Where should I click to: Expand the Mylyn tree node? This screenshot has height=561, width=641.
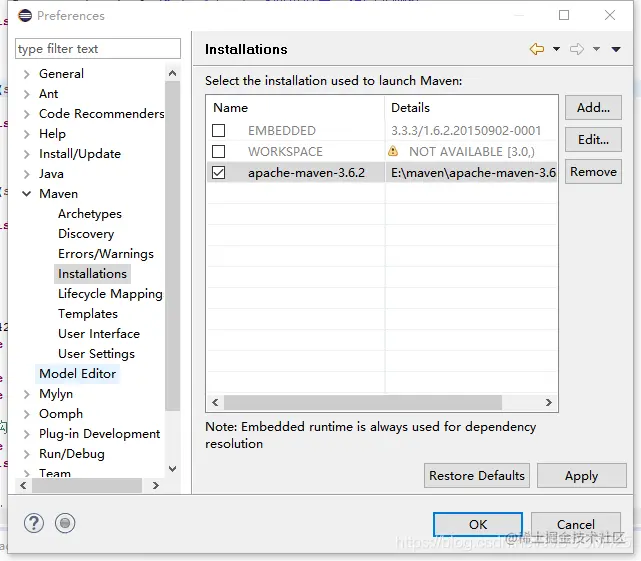click(27, 394)
